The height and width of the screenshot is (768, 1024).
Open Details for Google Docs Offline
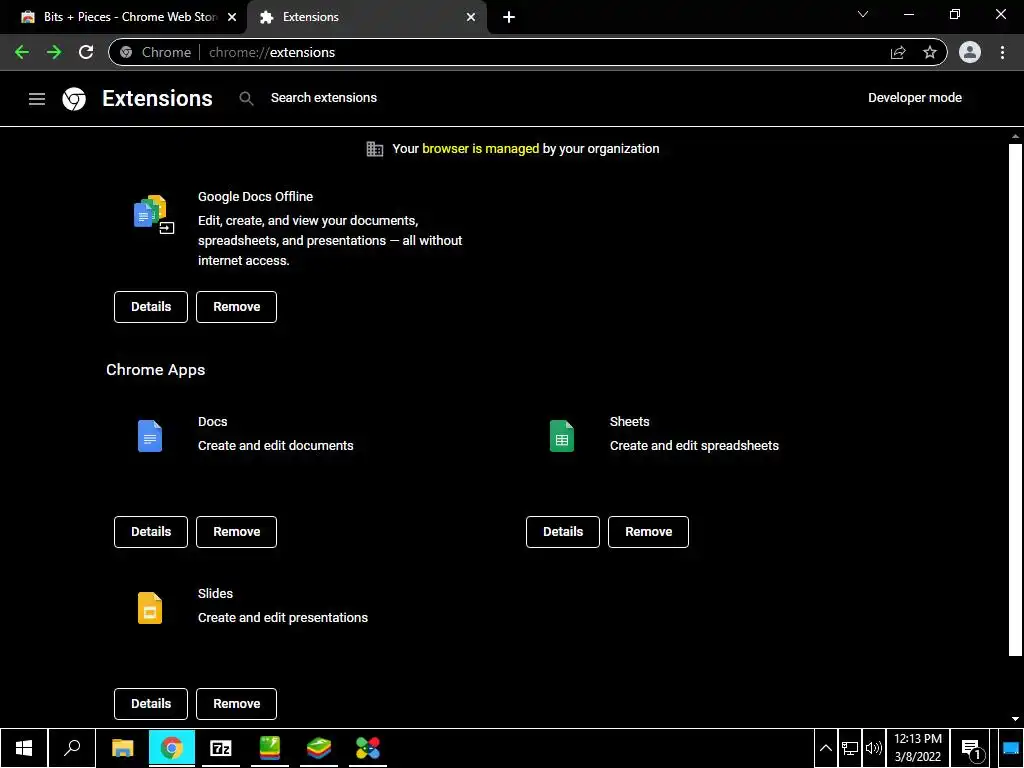(x=151, y=307)
